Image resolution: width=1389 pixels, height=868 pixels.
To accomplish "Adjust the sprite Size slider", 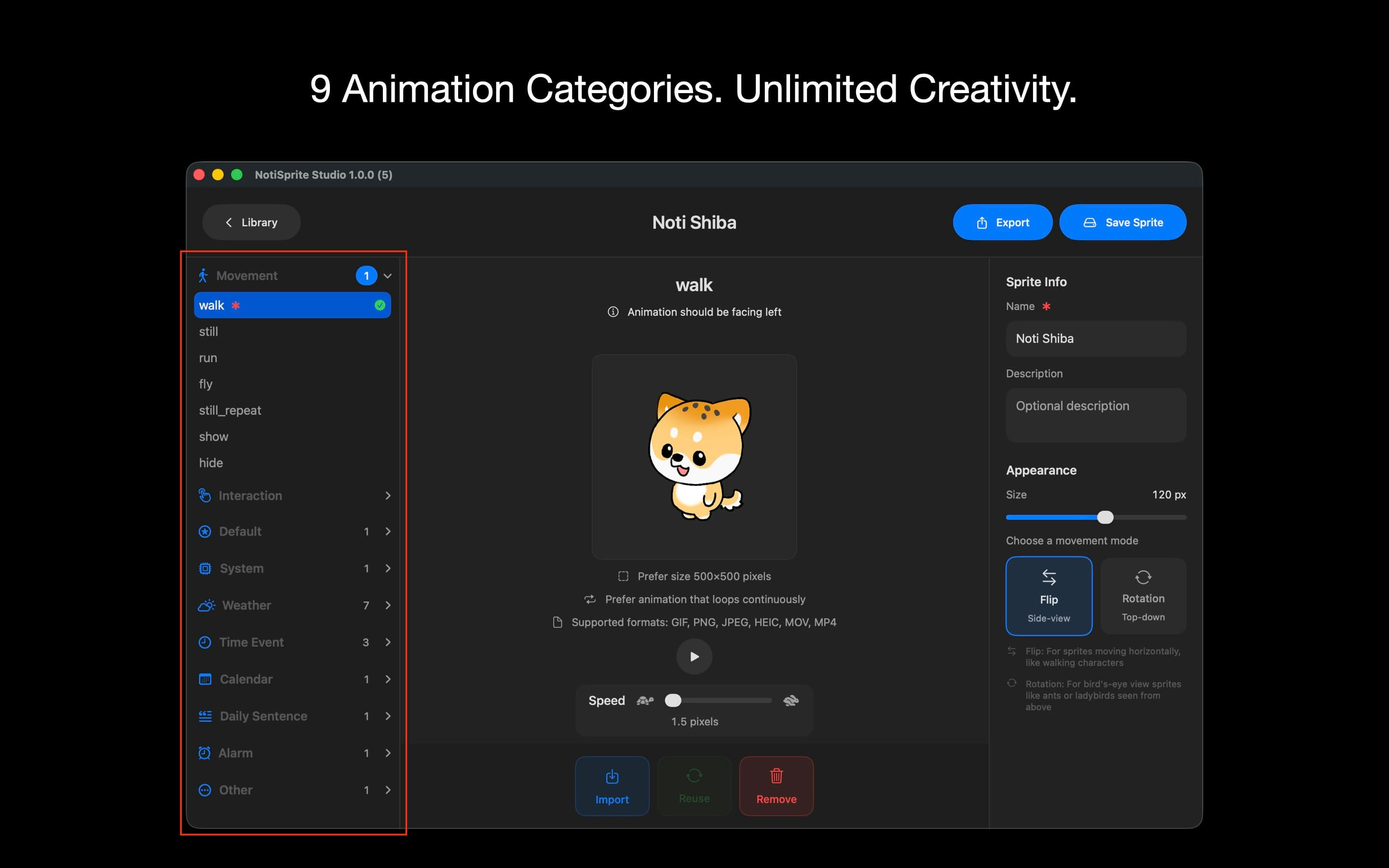I will pyautogui.click(x=1105, y=516).
